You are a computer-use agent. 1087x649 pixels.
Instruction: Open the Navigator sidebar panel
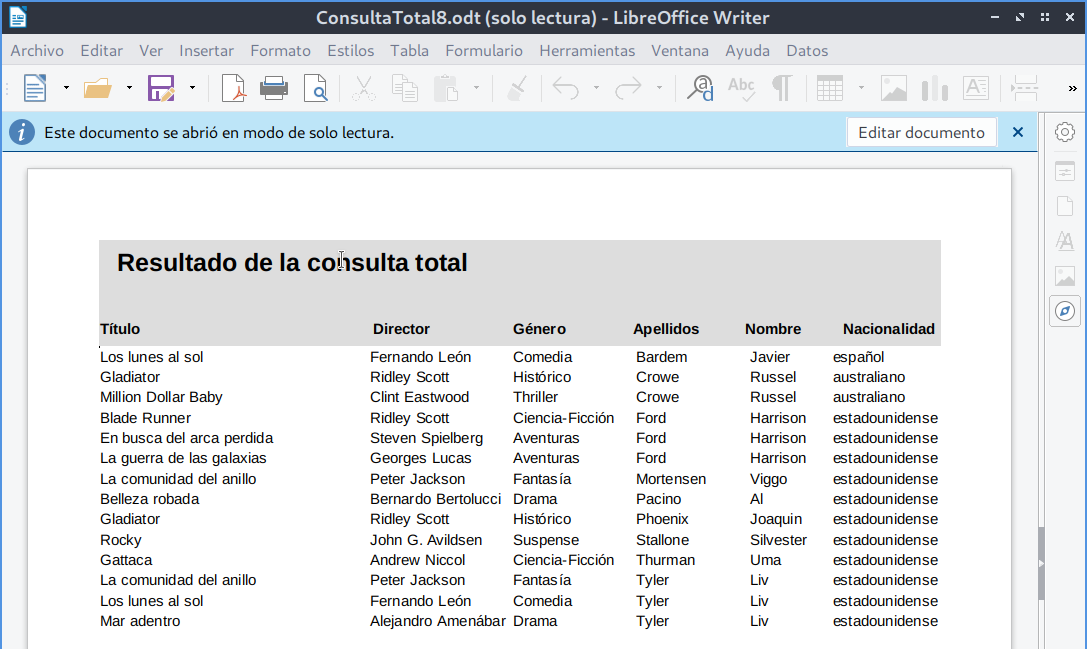click(x=1065, y=311)
